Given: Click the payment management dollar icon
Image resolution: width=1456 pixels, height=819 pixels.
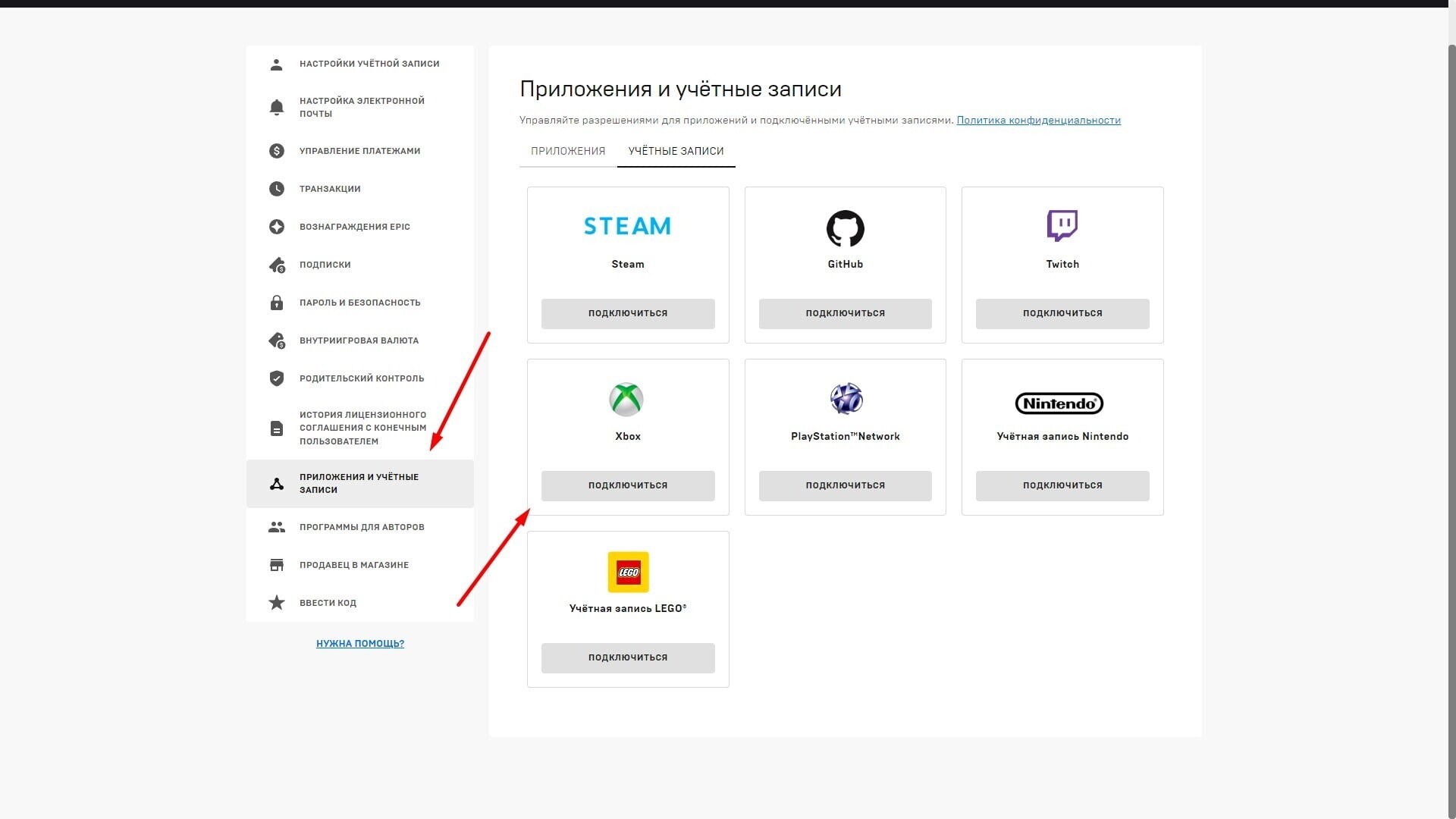Looking at the screenshot, I should pyautogui.click(x=277, y=151).
